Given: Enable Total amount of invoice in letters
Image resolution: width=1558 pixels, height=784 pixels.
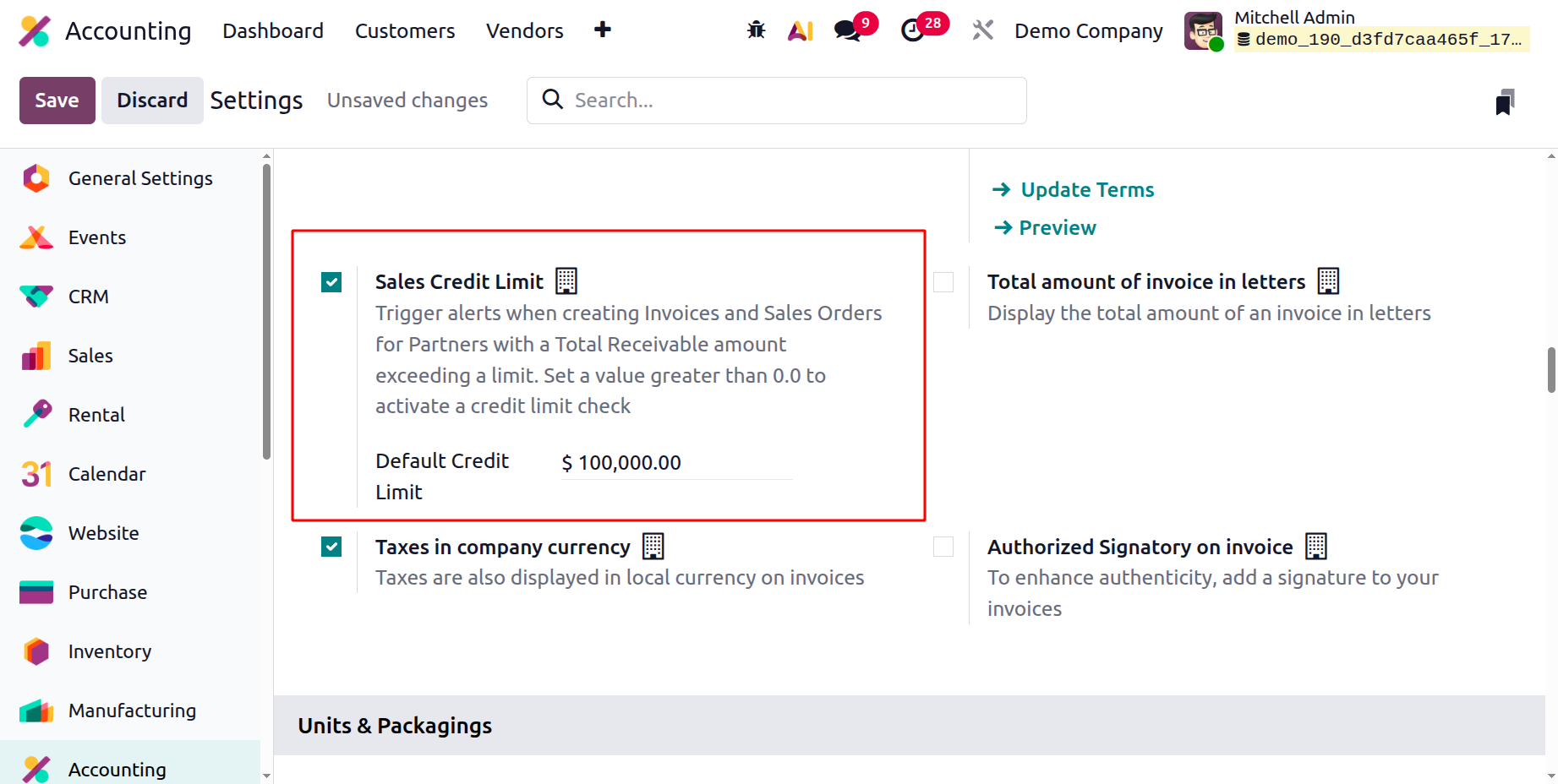Looking at the screenshot, I should click(x=943, y=282).
